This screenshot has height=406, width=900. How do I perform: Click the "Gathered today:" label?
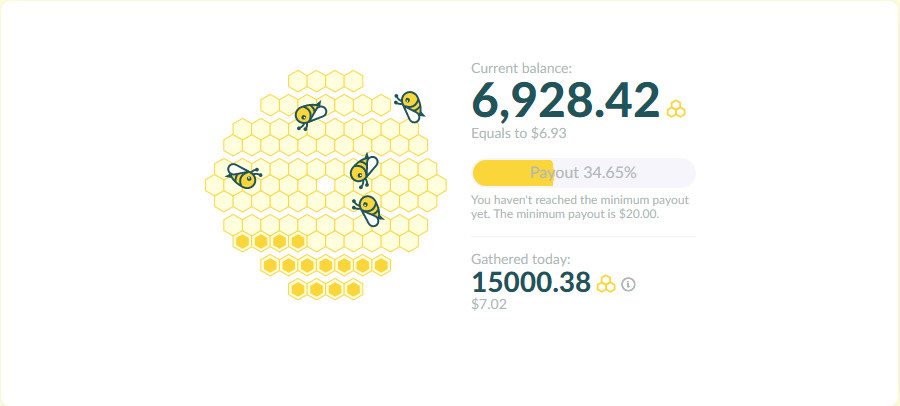coord(521,259)
